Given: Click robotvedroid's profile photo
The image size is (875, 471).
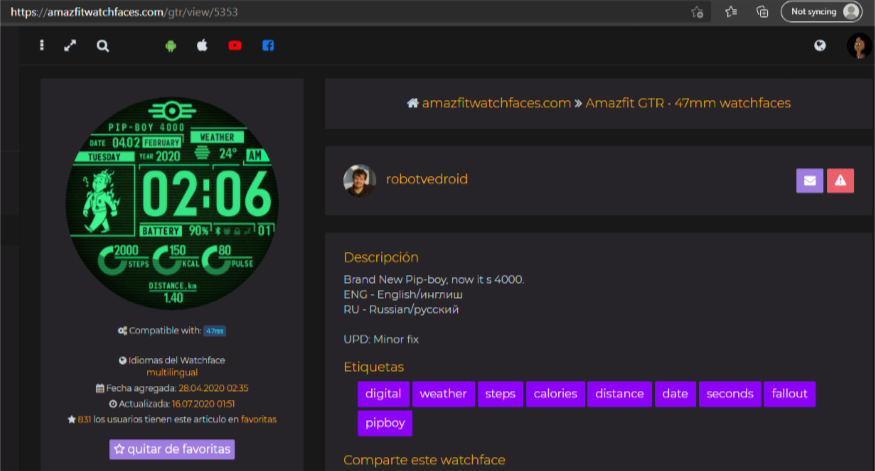Looking at the screenshot, I should click(x=359, y=180).
